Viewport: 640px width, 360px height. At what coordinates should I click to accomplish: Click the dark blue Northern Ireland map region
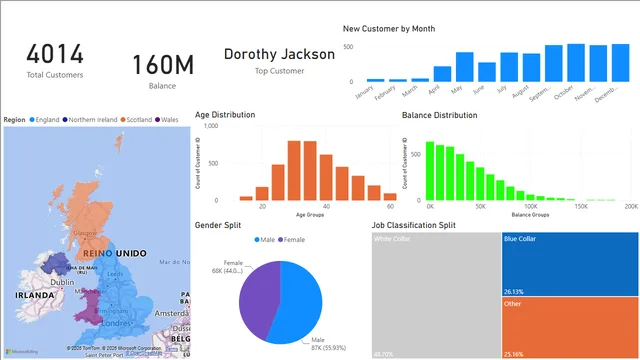coord(55,263)
